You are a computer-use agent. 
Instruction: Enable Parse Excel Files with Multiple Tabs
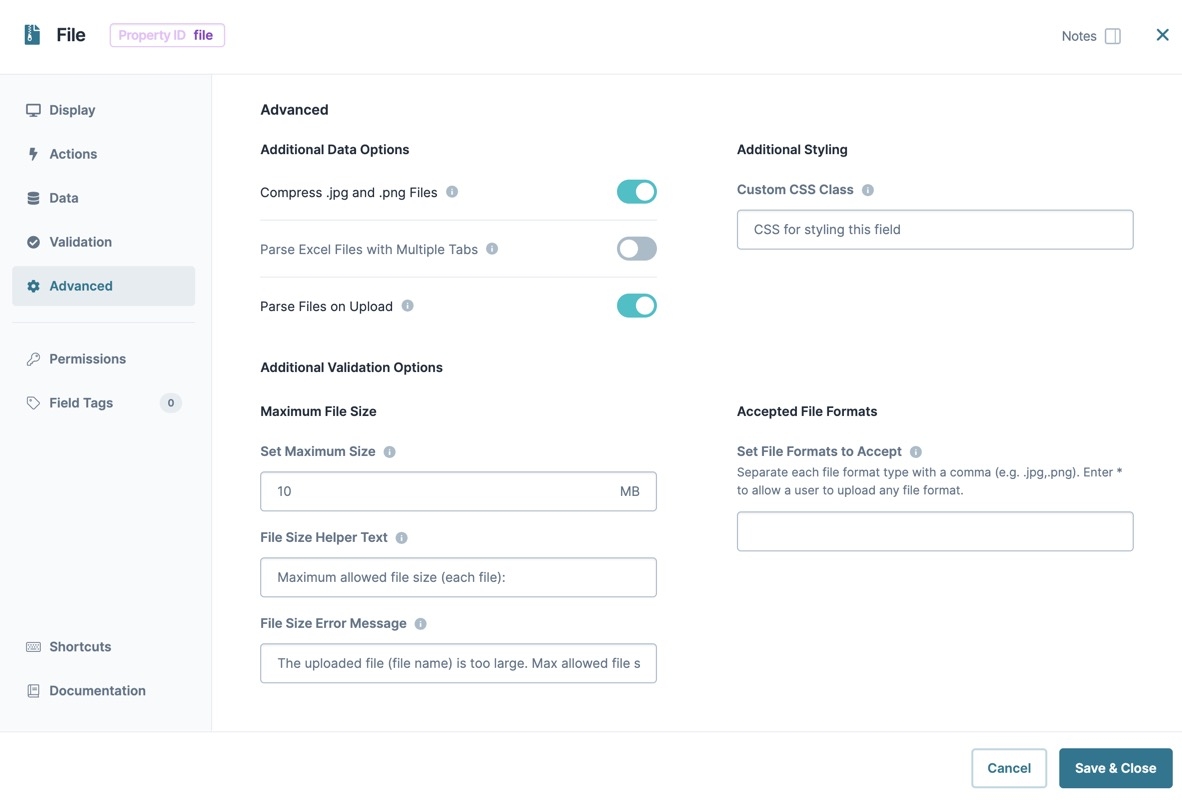637,249
